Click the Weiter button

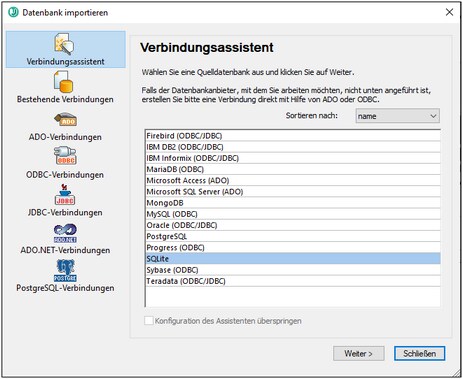click(x=358, y=353)
